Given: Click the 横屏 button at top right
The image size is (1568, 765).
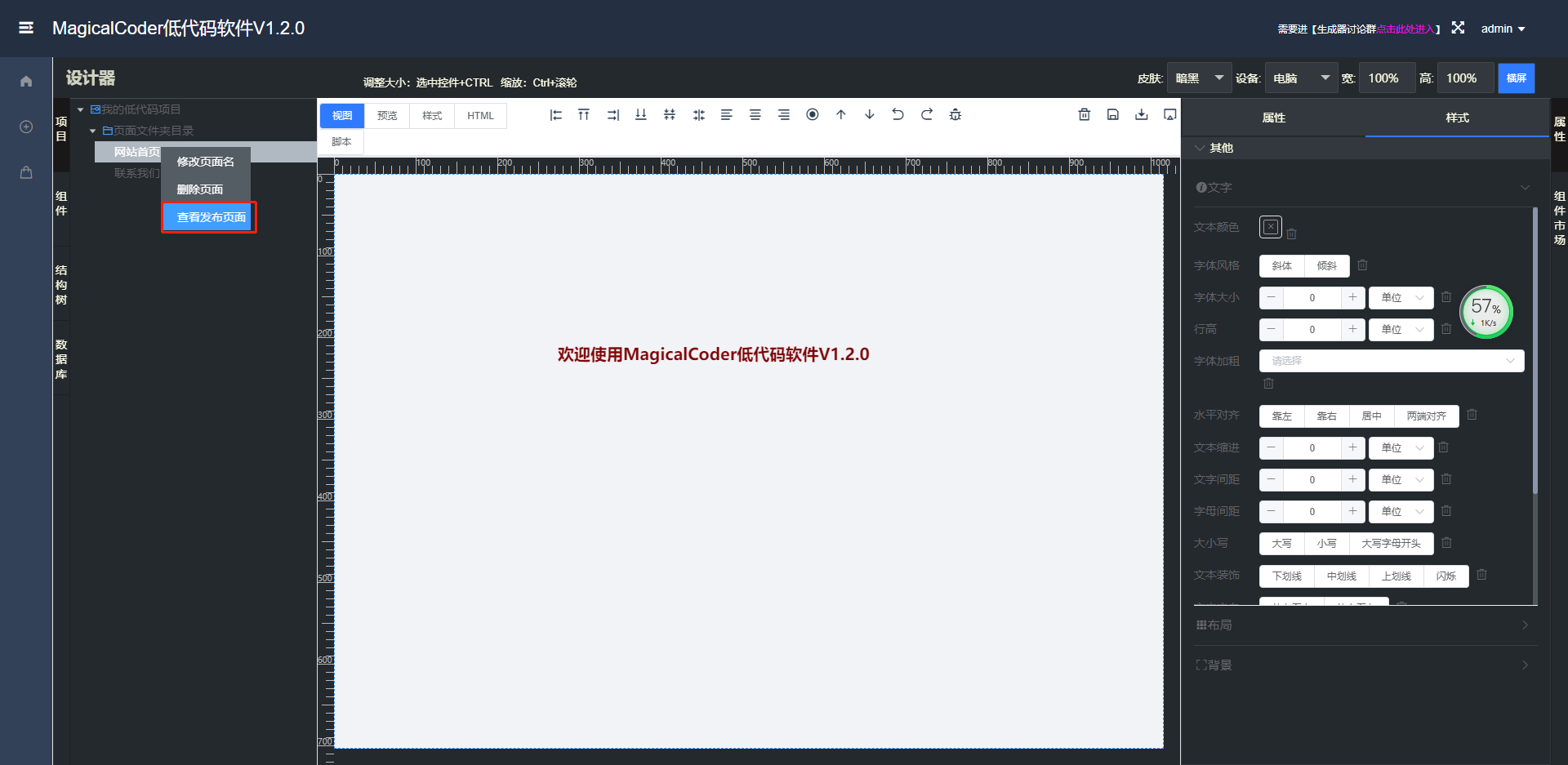Looking at the screenshot, I should coord(1517,78).
